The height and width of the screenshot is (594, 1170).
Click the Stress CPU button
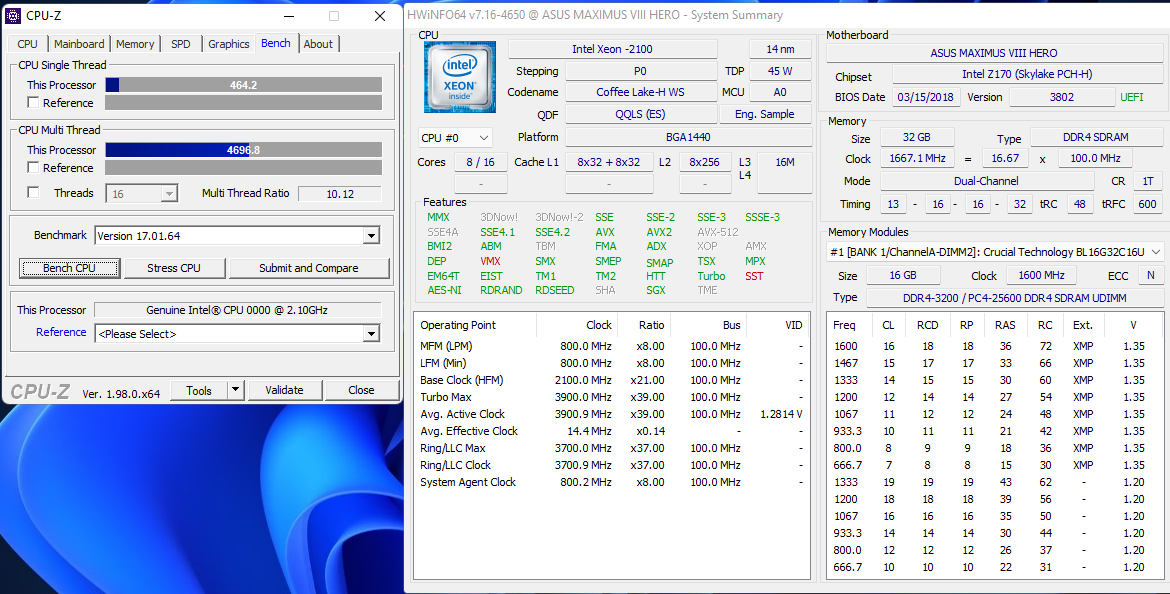(x=174, y=268)
